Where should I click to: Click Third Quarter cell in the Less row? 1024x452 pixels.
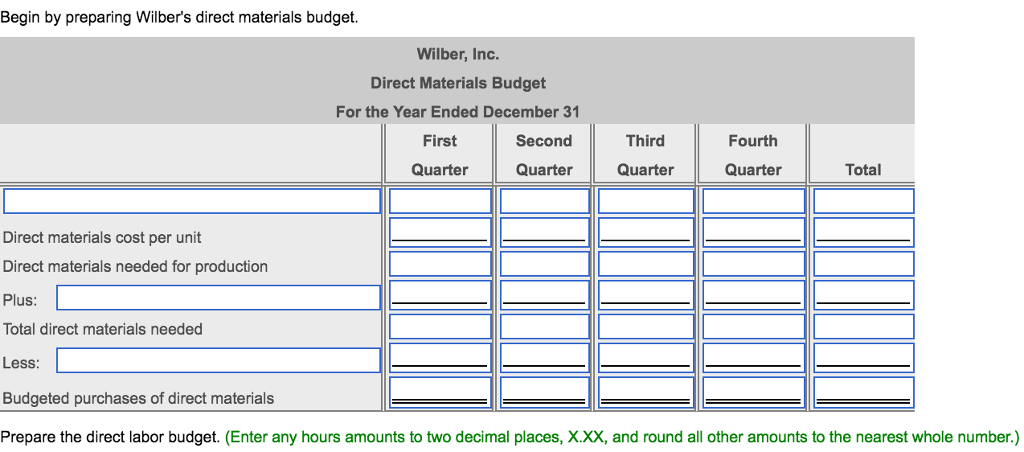[x=646, y=358]
